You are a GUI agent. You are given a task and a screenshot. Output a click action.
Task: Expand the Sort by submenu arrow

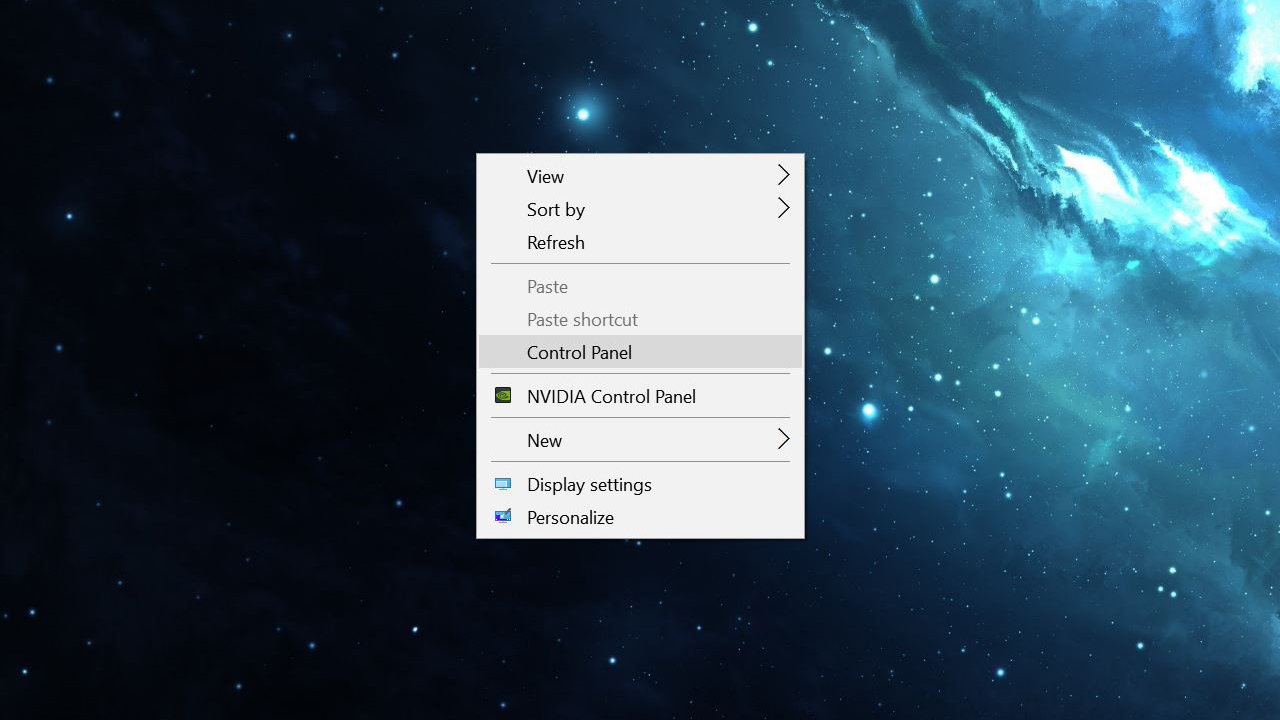[x=783, y=209]
